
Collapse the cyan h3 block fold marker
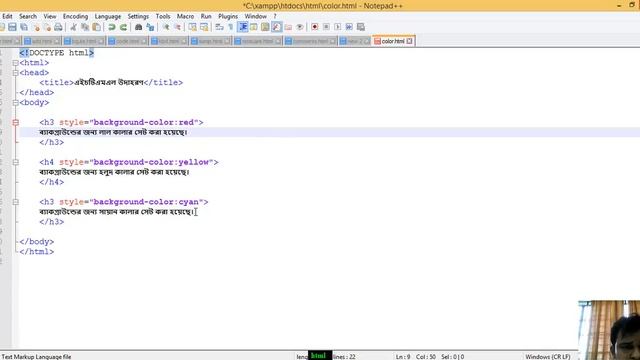[x=16, y=202]
